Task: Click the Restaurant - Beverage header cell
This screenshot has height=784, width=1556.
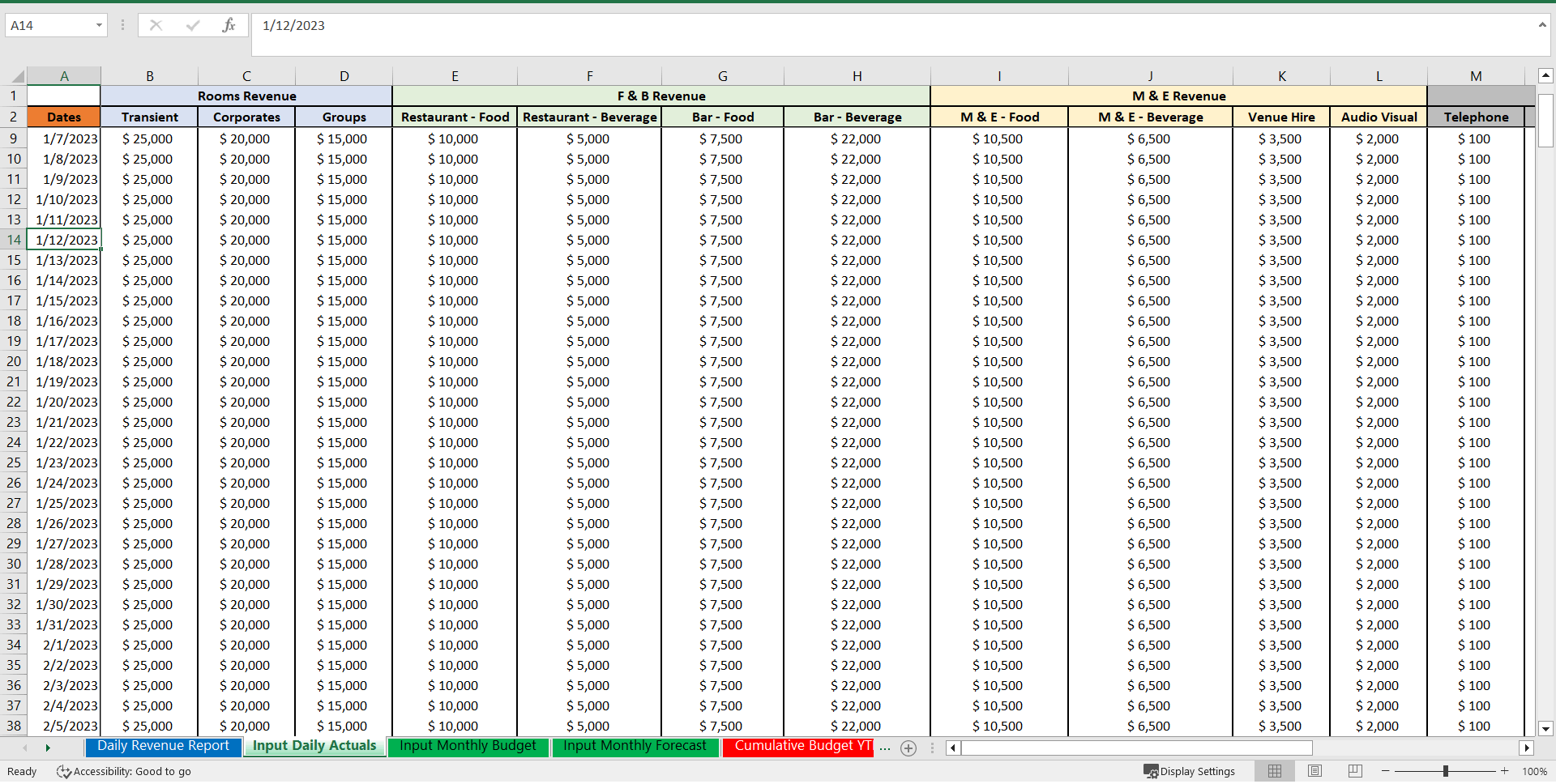Action: [x=590, y=117]
